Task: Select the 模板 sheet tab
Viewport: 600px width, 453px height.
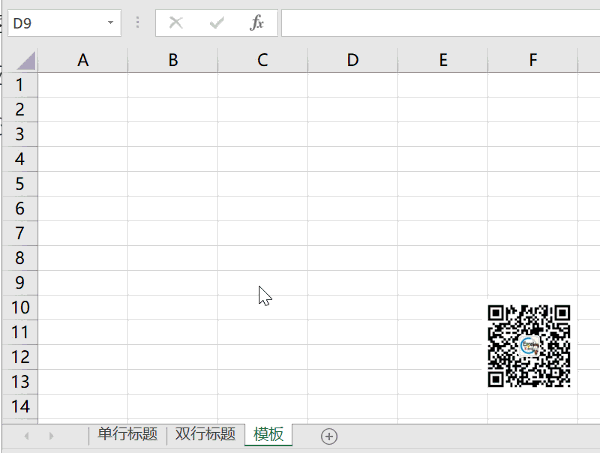Action: click(x=269, y=435)
